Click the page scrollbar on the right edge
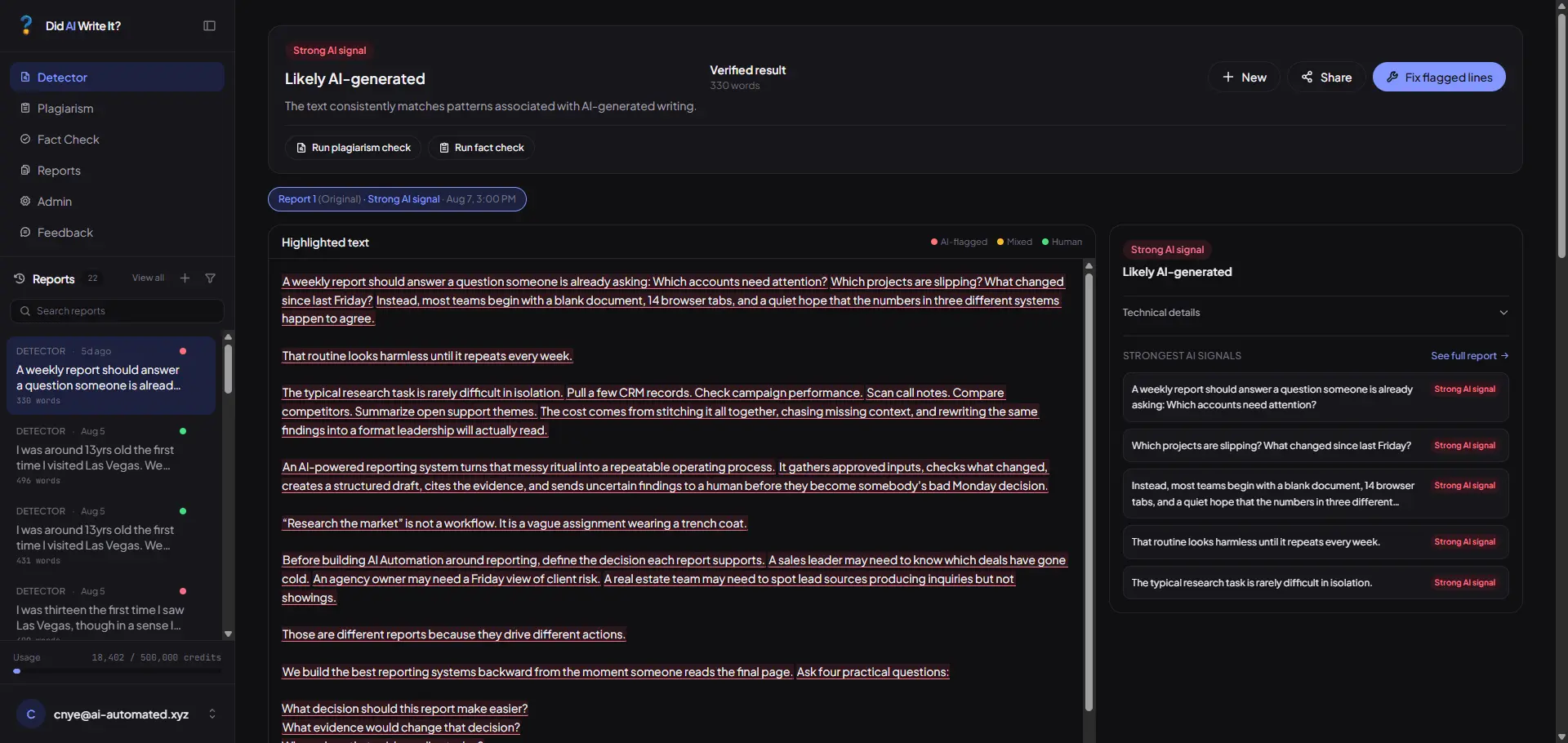This screenshot has width=1568, height=743. point(1561,135)
